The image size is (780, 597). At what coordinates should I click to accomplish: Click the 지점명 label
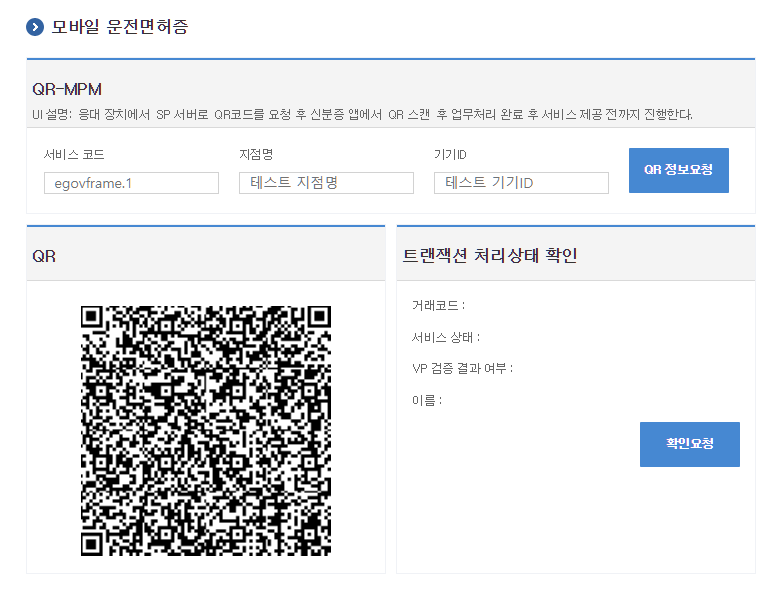click(x=256, y=154)
